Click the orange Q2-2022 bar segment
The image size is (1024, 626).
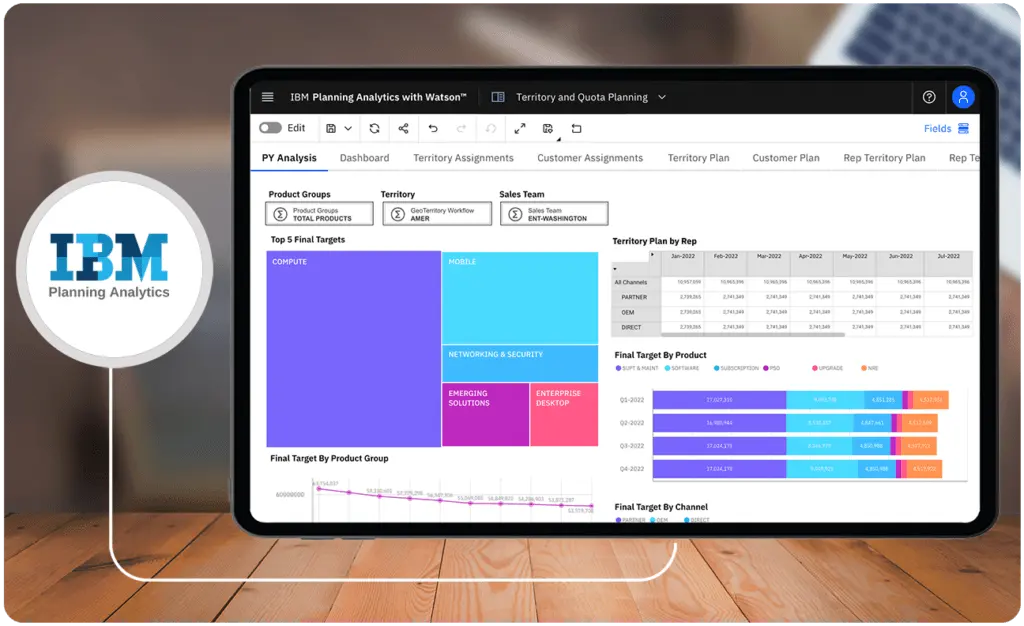point(920,422)
